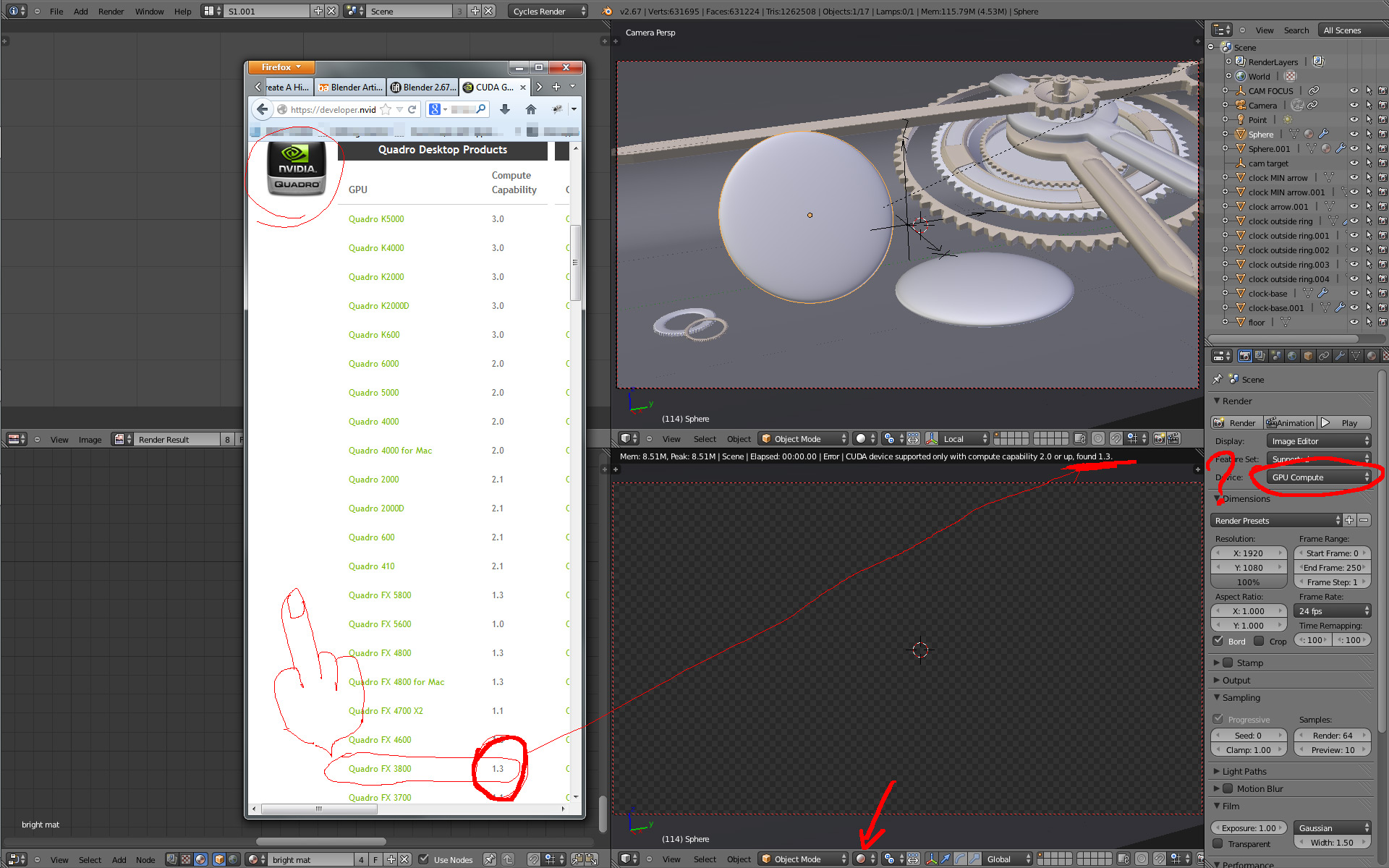Toggle visibility of clock-base in outliner
The height and width of the screenshot is (868, 1389).
[x=1354, y=293]
